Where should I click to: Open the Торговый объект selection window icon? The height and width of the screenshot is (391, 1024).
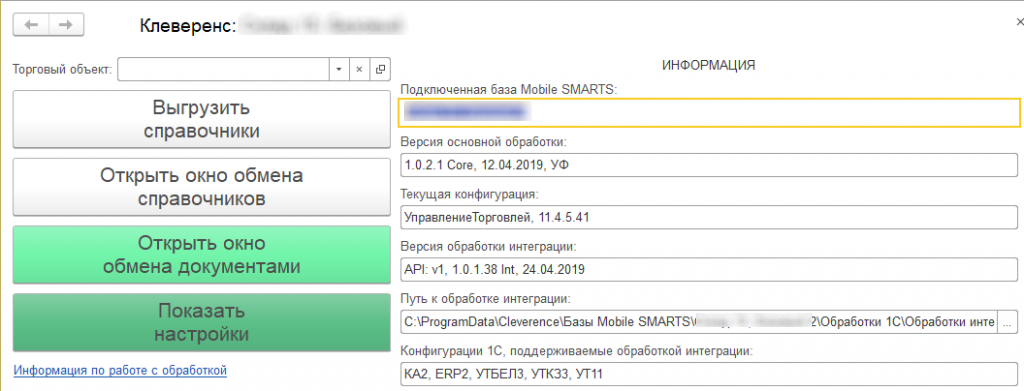379,69
